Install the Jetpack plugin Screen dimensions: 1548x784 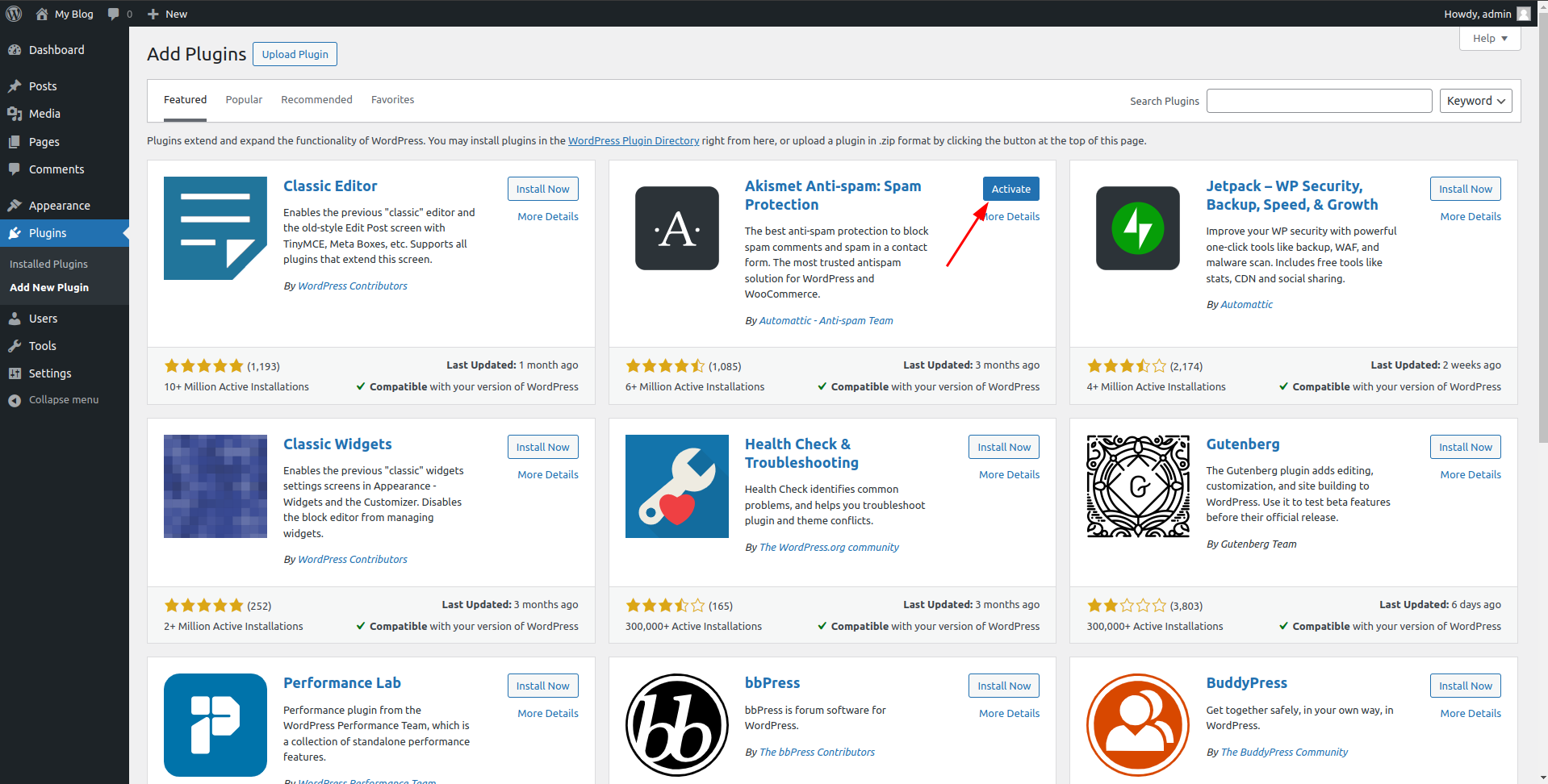(1465, 189)
